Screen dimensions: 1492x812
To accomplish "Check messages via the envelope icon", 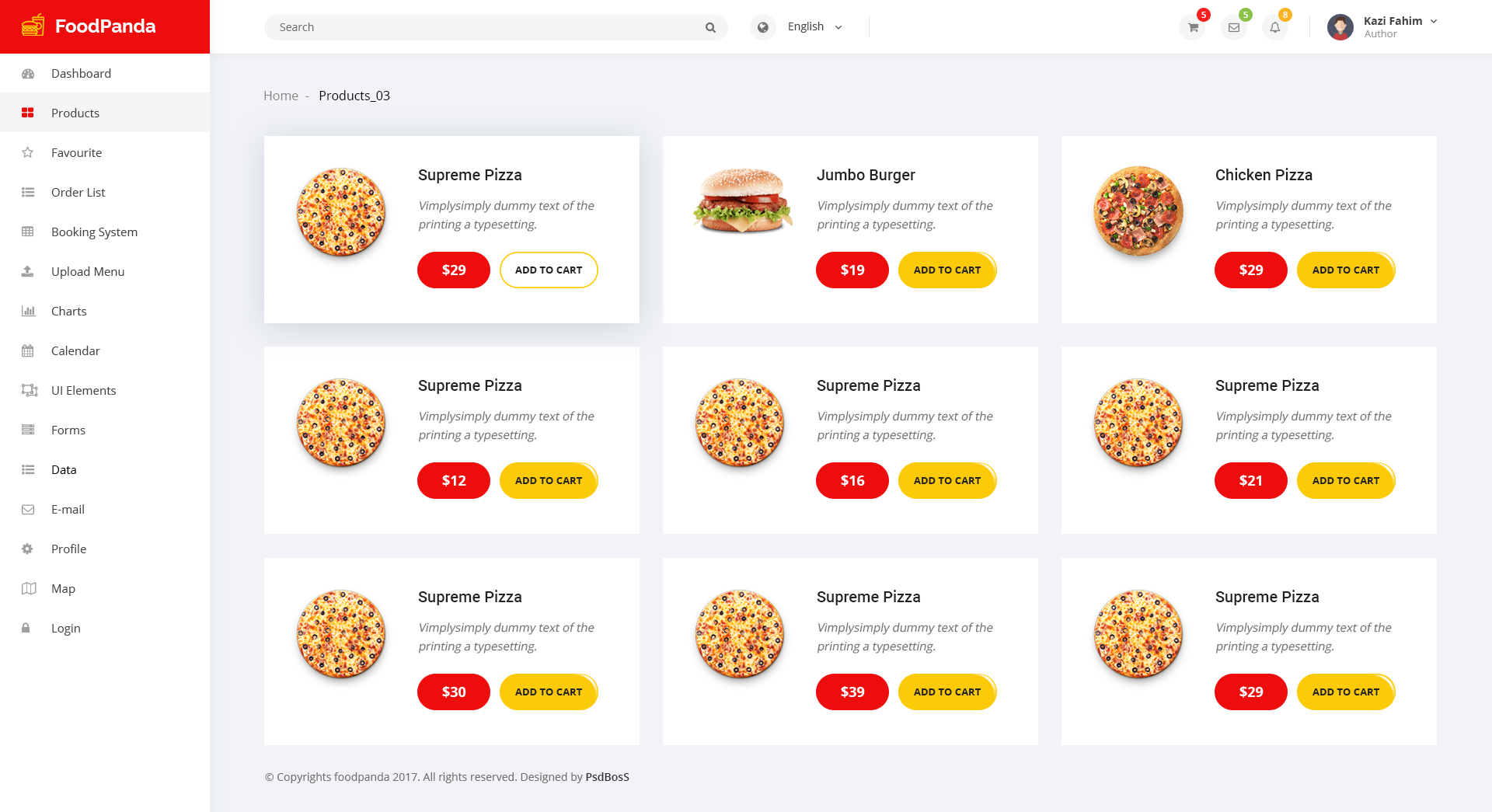I will [x=1233, y=27].
